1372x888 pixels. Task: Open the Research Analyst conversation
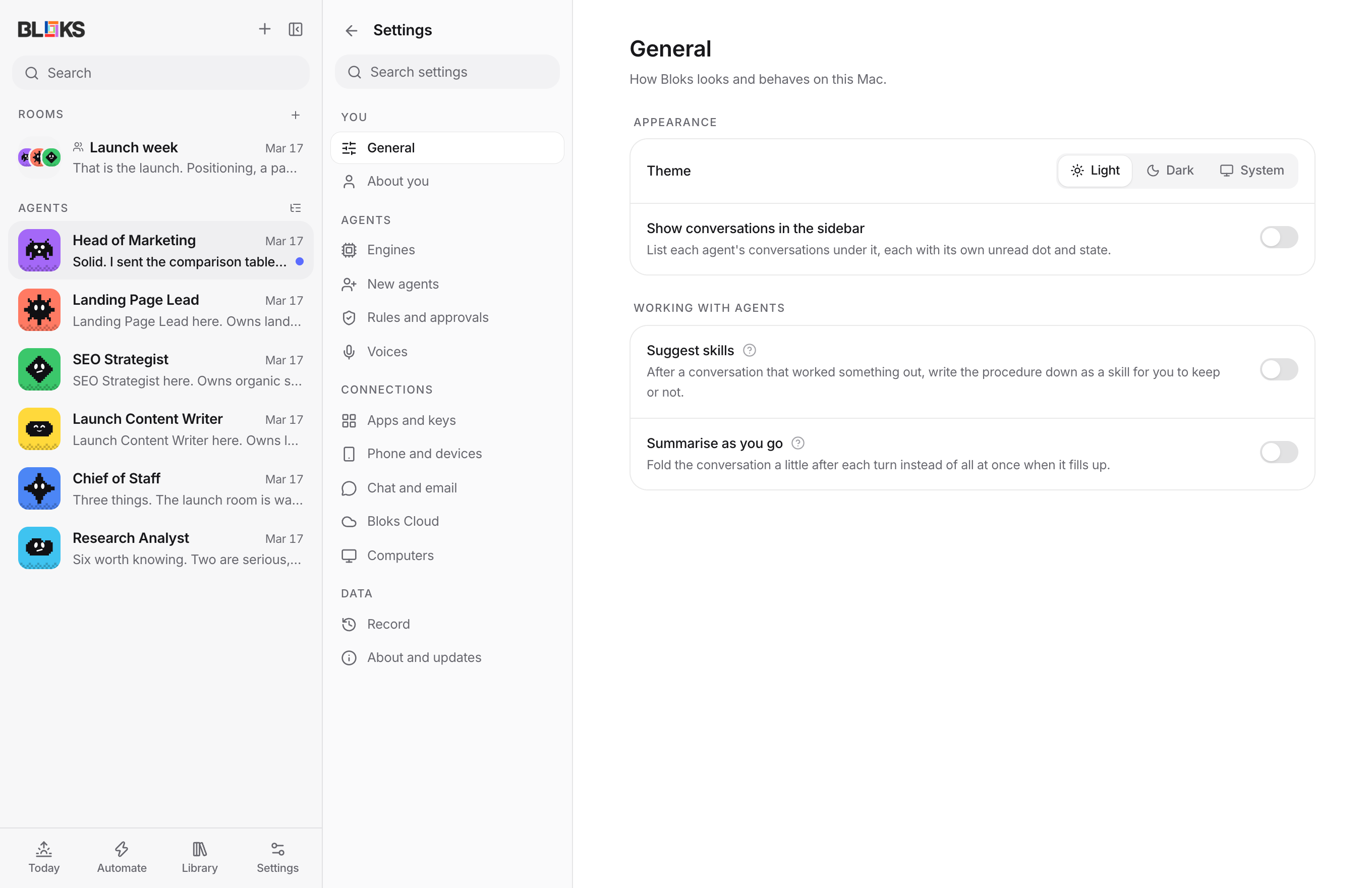[x=161, y=548]
